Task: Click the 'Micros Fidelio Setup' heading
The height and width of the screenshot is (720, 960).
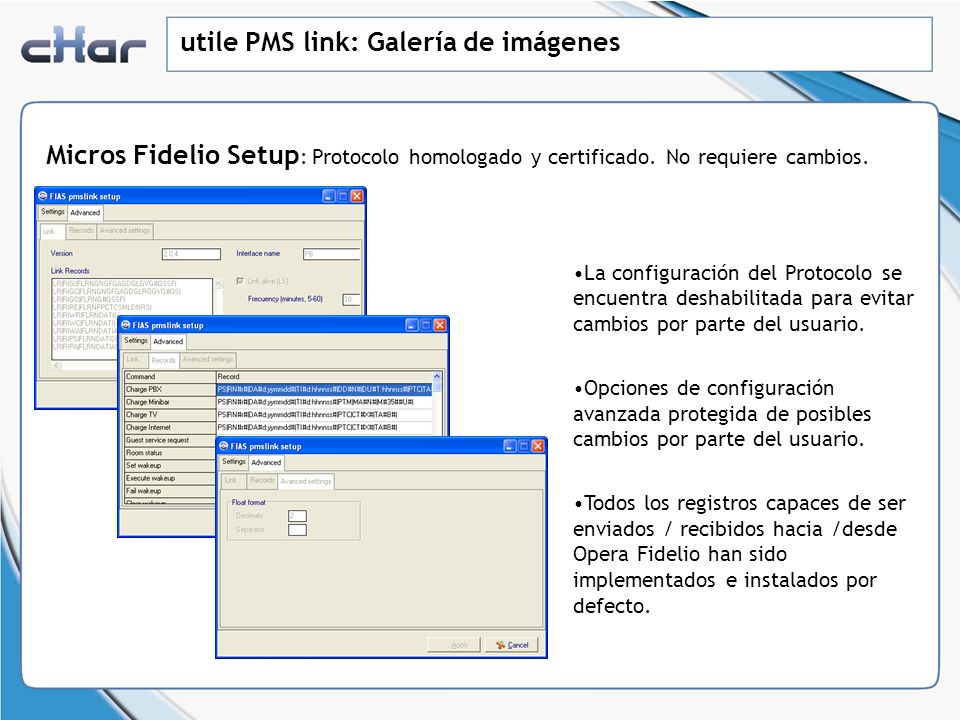Action: pos(173,155)
